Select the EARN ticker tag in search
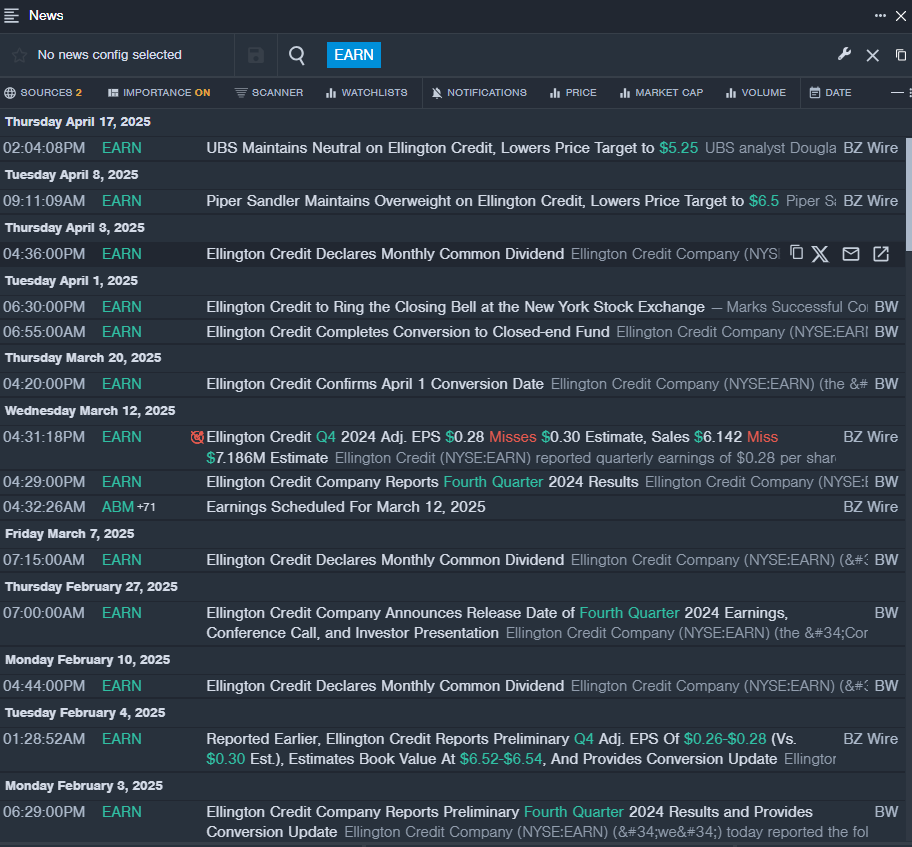 354,55
